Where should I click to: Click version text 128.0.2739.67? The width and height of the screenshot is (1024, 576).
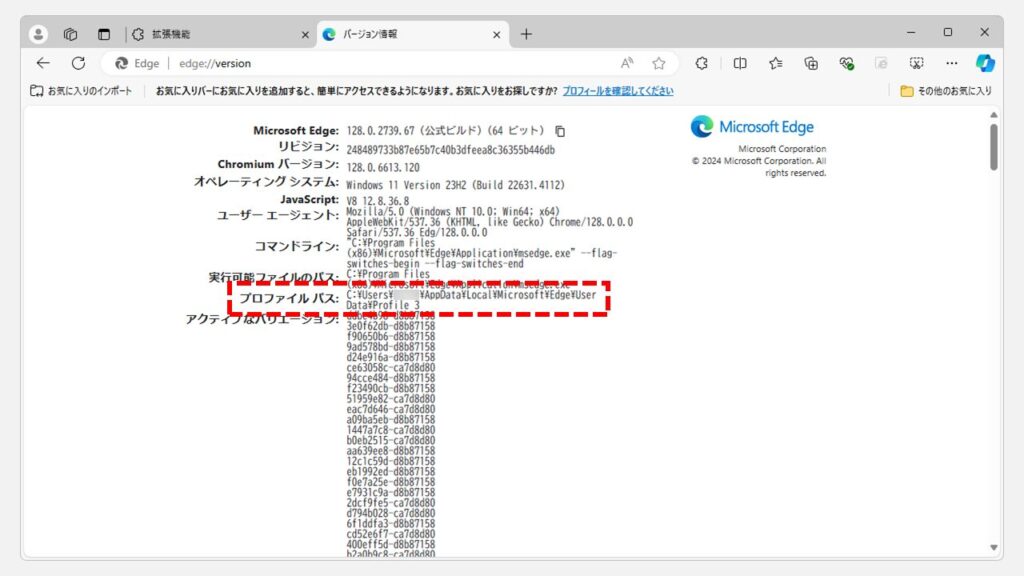click(381, 131)
